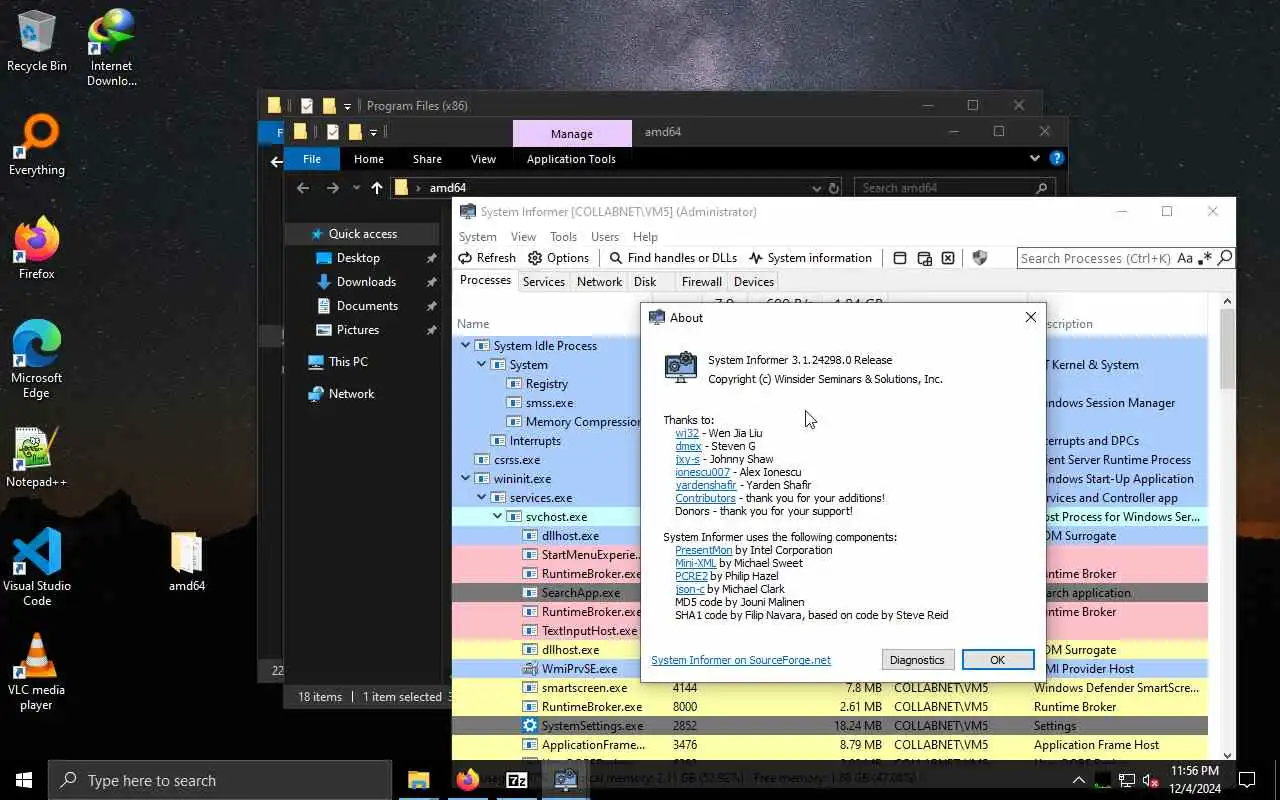Open the wj32 contributor link
The image size is (1280, 800).
[687, 433]
